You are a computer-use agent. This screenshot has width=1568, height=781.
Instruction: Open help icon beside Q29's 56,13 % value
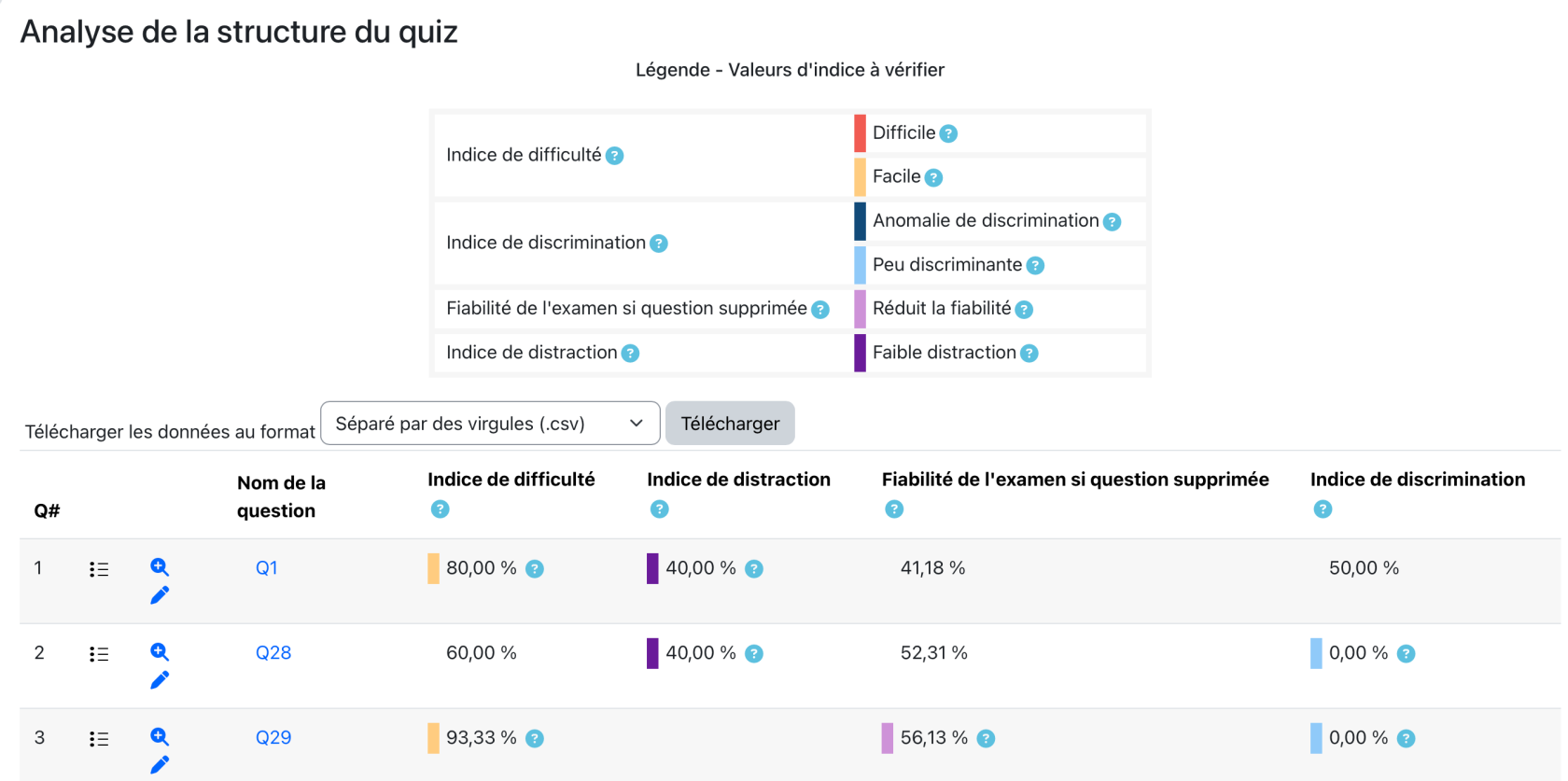point(986,739)
